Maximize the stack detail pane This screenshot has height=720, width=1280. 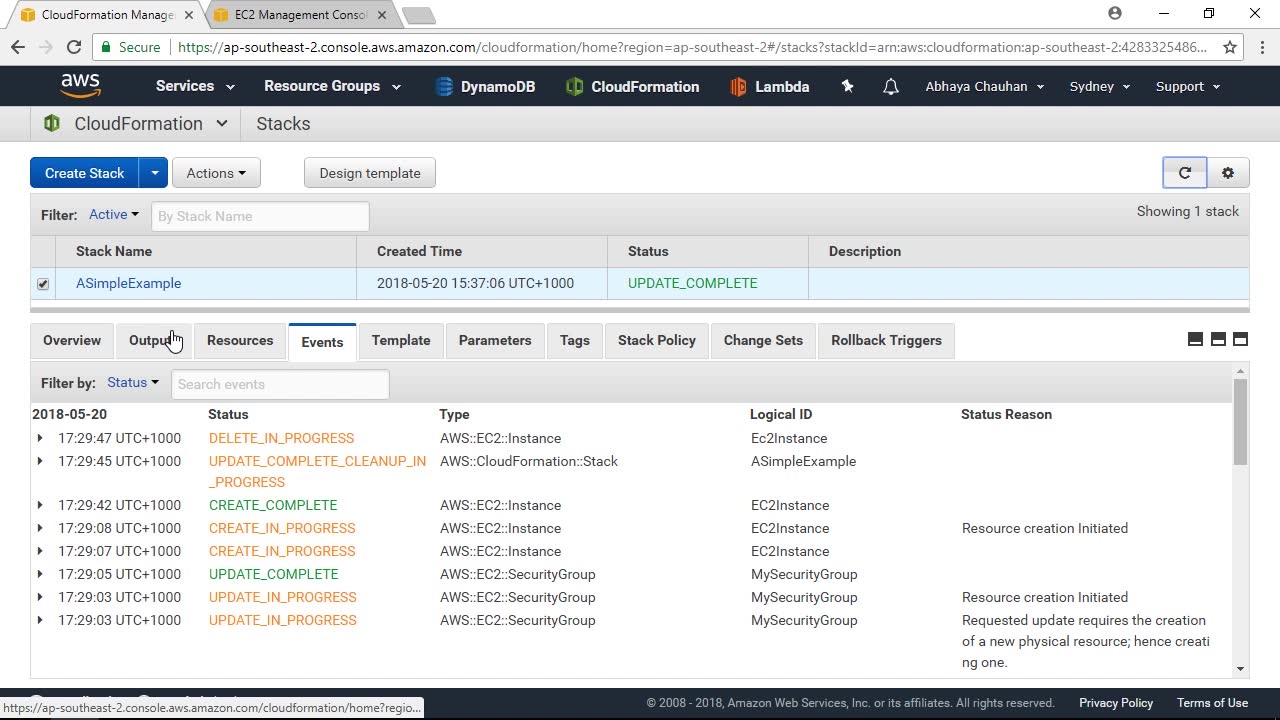coord(1240,340)
